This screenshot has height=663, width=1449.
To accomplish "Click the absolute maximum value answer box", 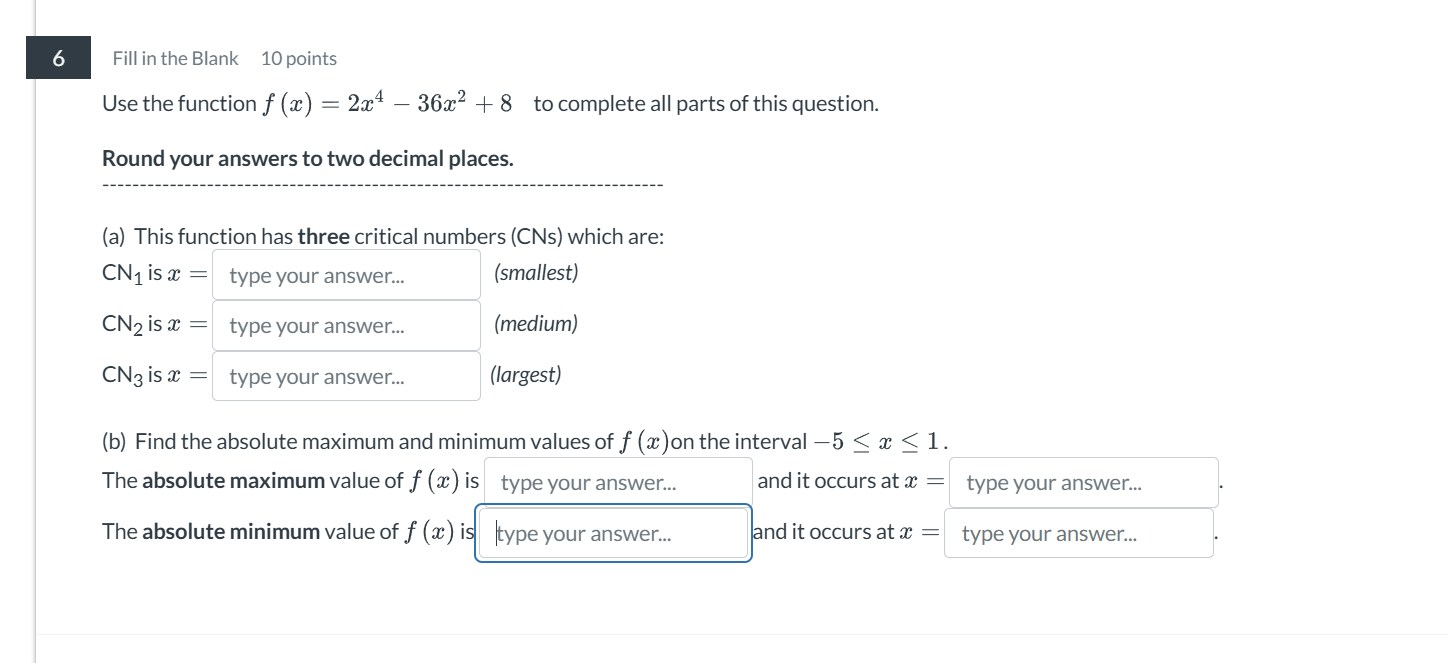I will 617,482.
